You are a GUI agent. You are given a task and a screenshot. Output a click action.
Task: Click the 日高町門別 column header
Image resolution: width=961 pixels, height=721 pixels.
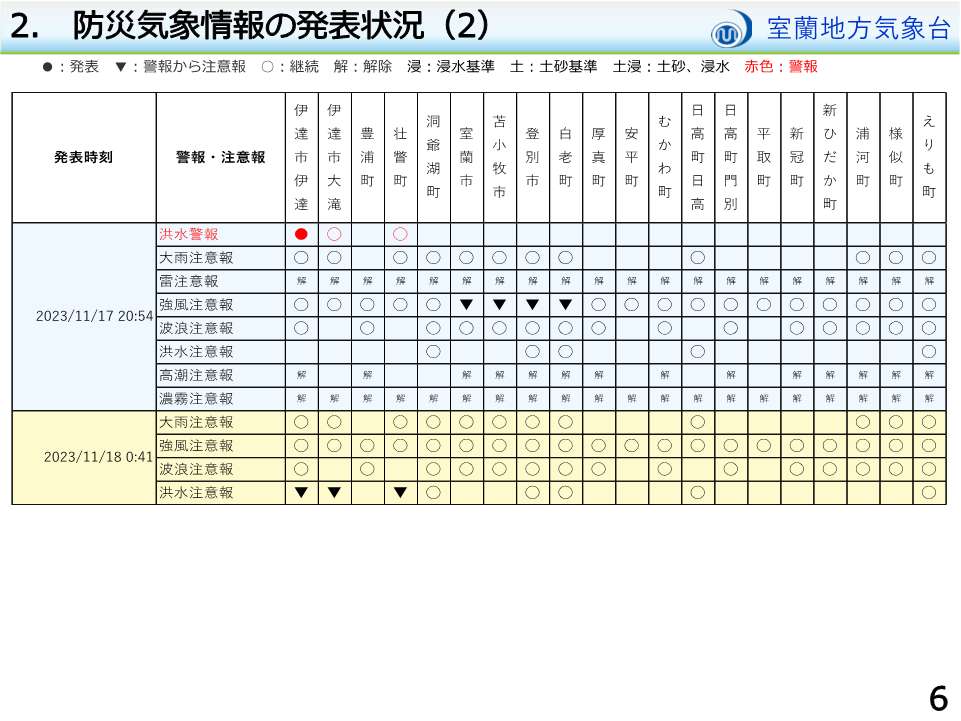point(731,157)
